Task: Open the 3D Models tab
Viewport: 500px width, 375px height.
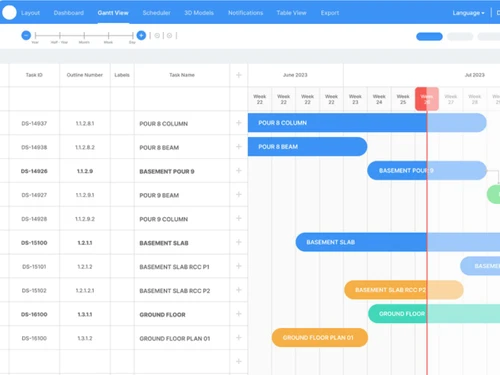Action: [199, 13]
